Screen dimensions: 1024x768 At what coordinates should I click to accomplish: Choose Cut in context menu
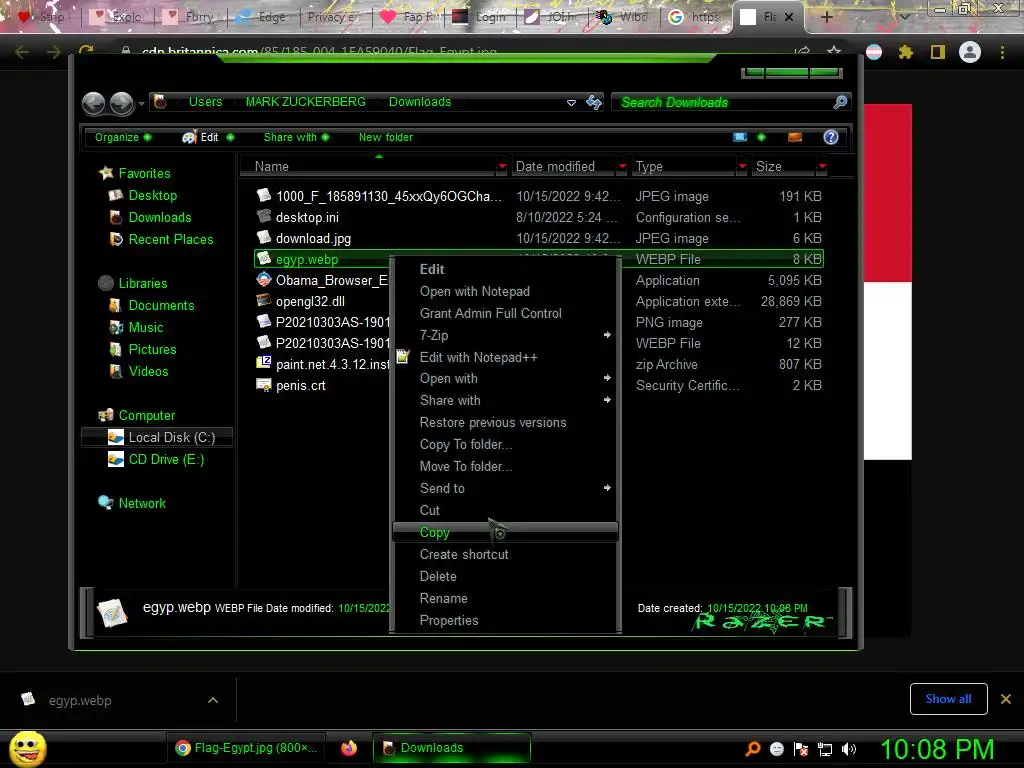[x=505, y=510]
